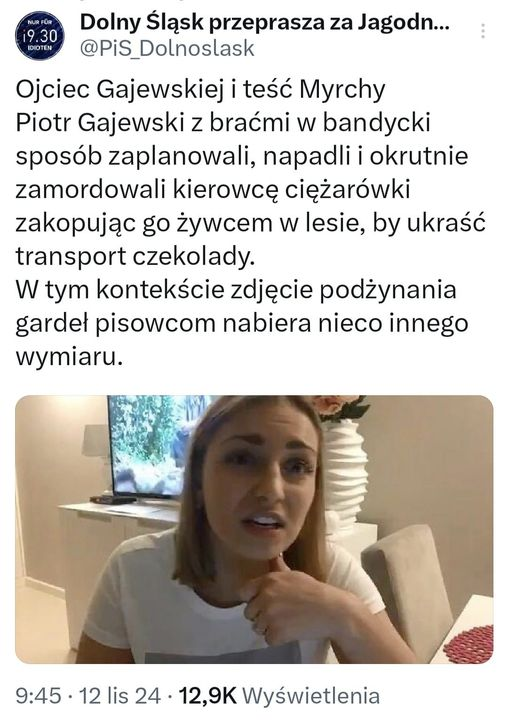Click the TV screen inside the video thumbnail
This screenshot has width=508, height=720.
click(x=154, y=445)
